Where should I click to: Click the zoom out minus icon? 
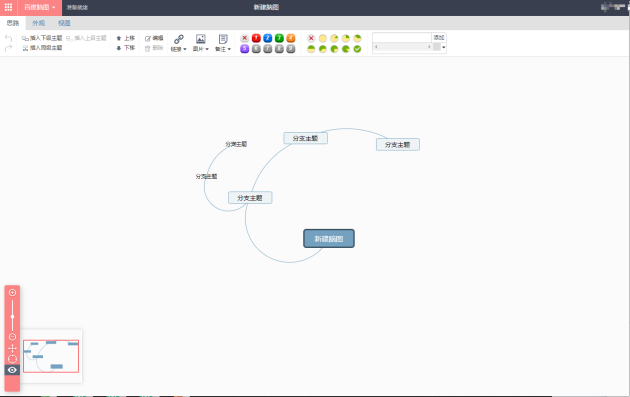12,337
